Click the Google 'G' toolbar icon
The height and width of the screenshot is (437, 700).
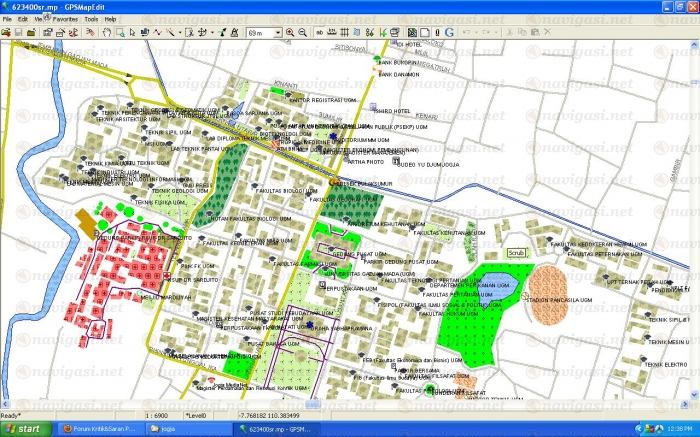pos(451,32)
